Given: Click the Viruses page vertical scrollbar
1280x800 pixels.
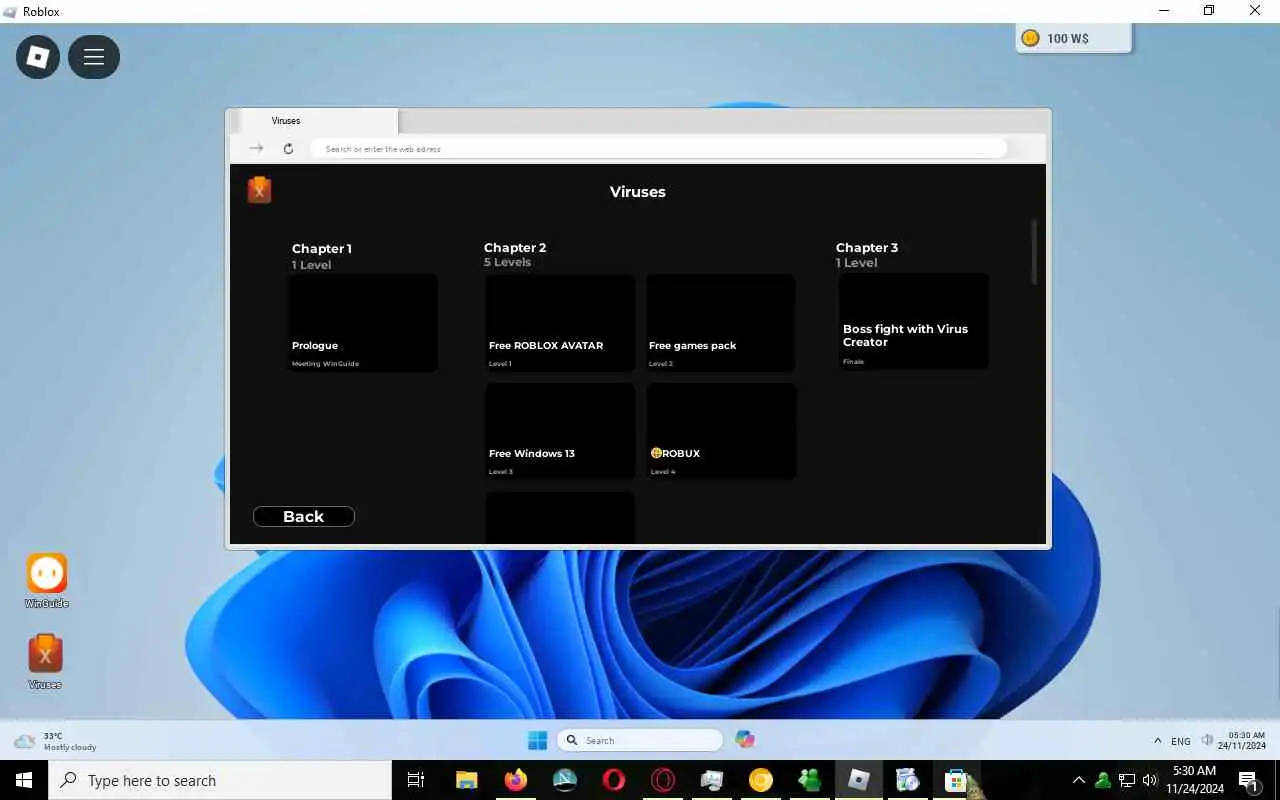Looking at the screenshot, I should click(1034, 252).
